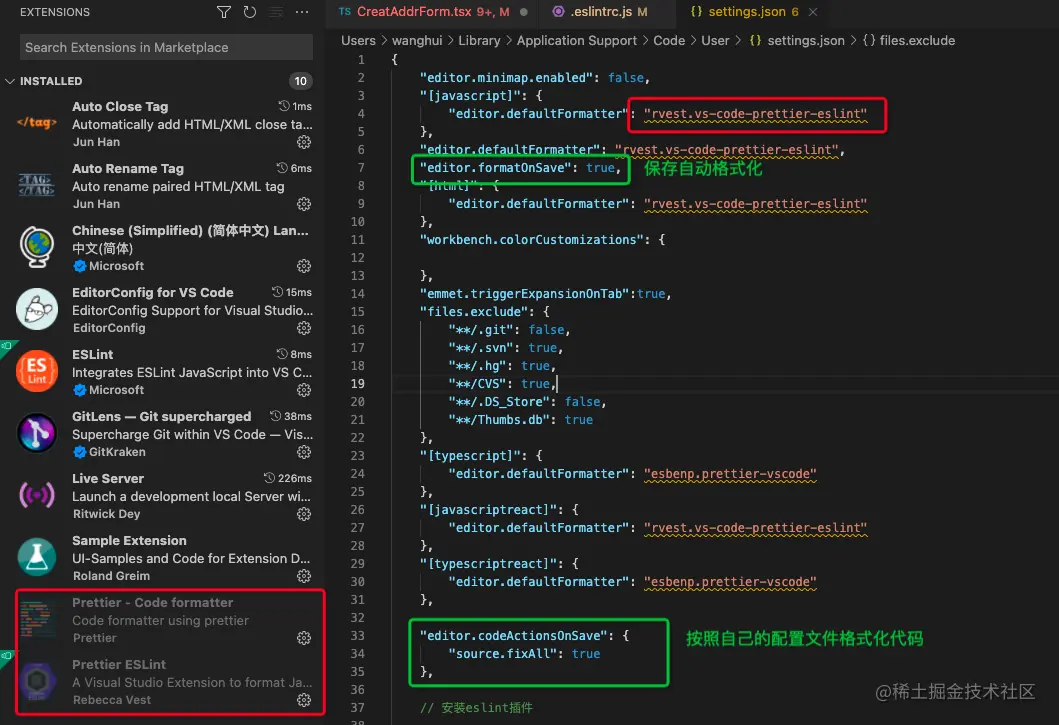
Task: Click Rebecca Vest publisher name
Action: 112,700
